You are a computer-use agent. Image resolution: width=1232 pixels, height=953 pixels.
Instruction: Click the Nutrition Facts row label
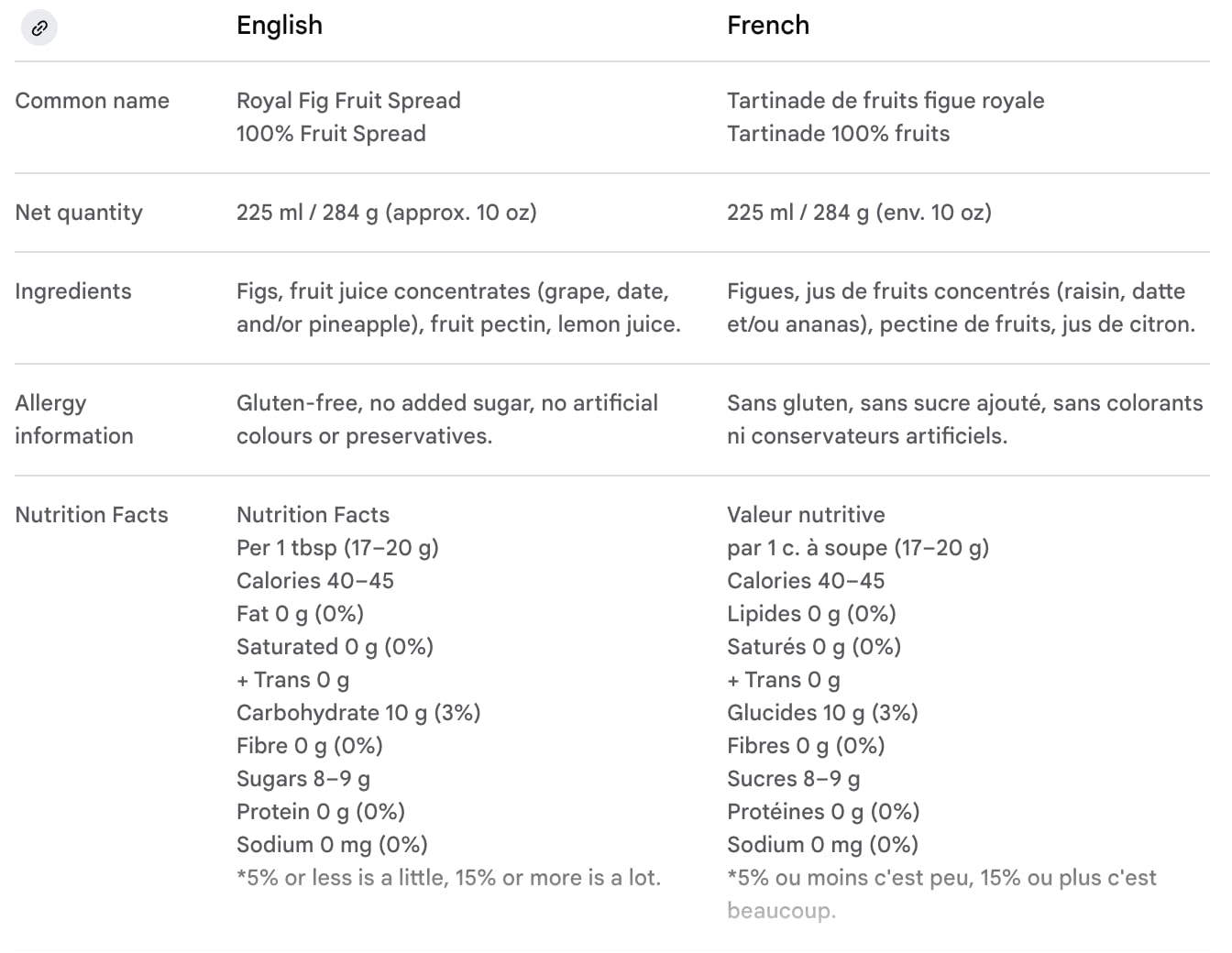(x=92, y=515)
